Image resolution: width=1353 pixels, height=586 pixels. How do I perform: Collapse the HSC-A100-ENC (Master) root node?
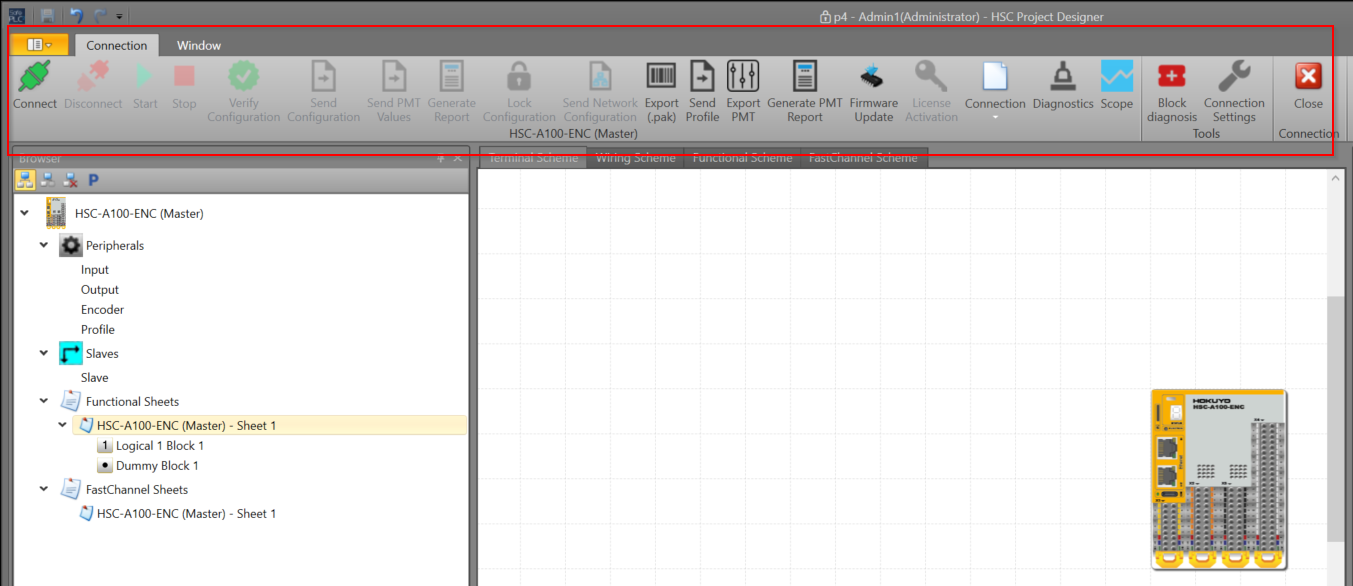25,213
